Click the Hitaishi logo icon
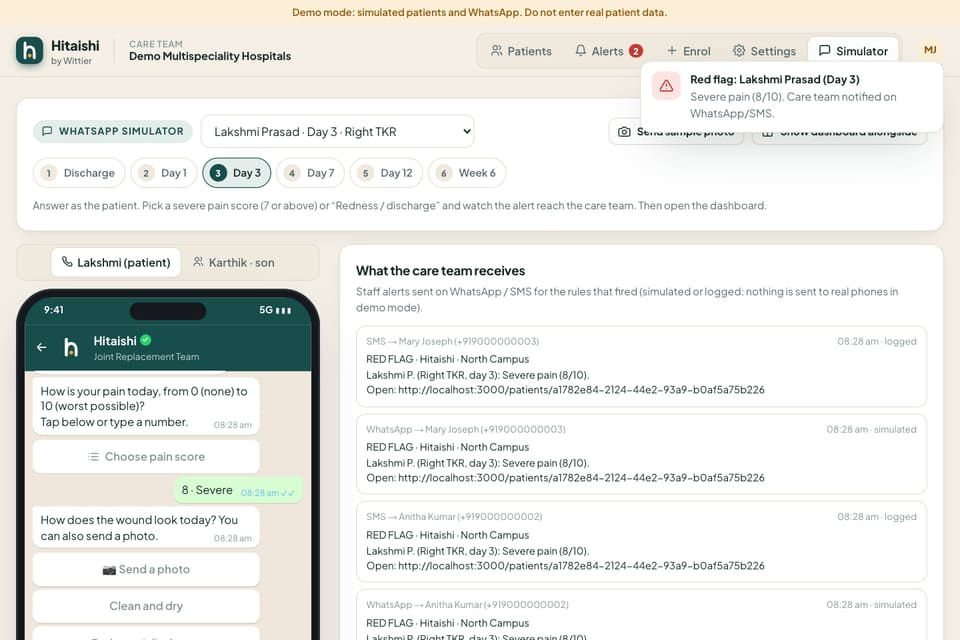Viewport: 960px width, 640px height. (29, 51)
